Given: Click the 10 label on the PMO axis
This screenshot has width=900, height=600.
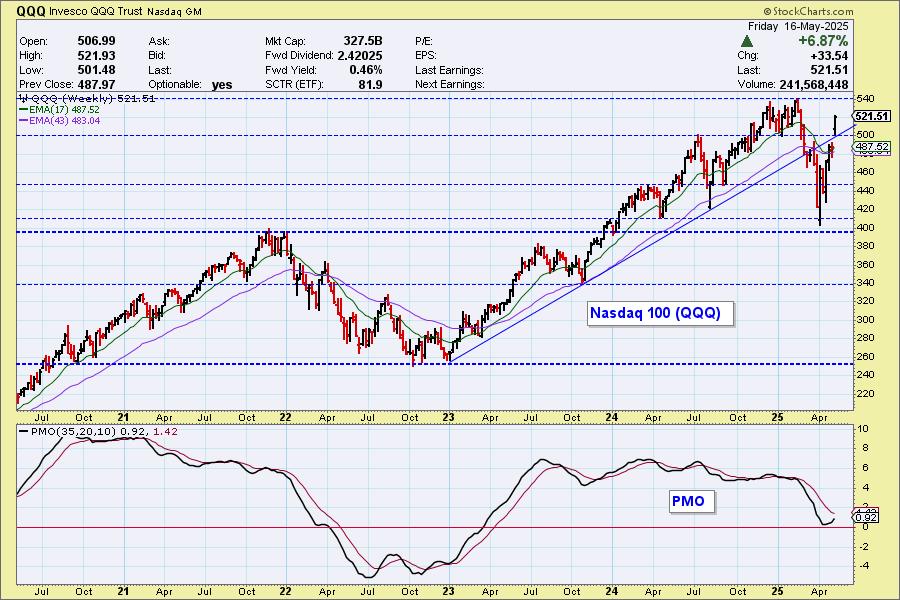Looking at the screenshot, I should [863, 429].
